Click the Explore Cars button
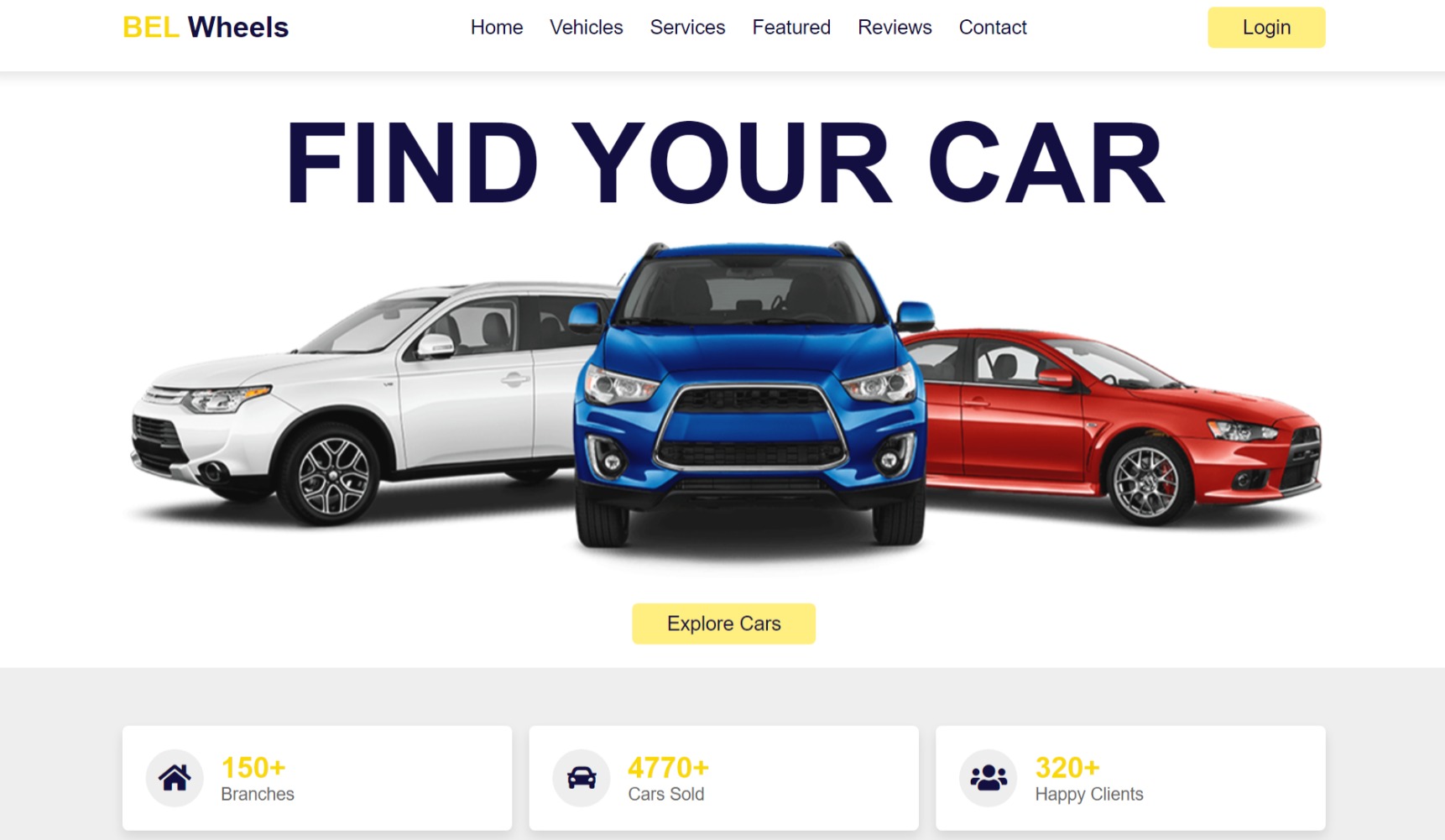The image size is (1445, 840). [x=723, y=623]
